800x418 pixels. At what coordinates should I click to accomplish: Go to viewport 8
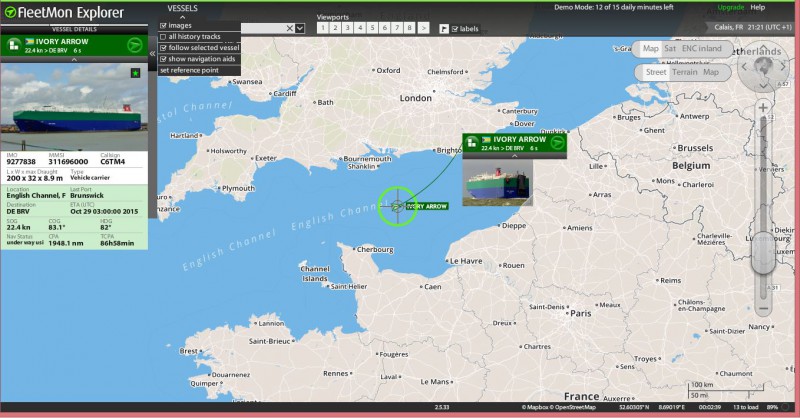pyautogui.click(x=410, y=28)
